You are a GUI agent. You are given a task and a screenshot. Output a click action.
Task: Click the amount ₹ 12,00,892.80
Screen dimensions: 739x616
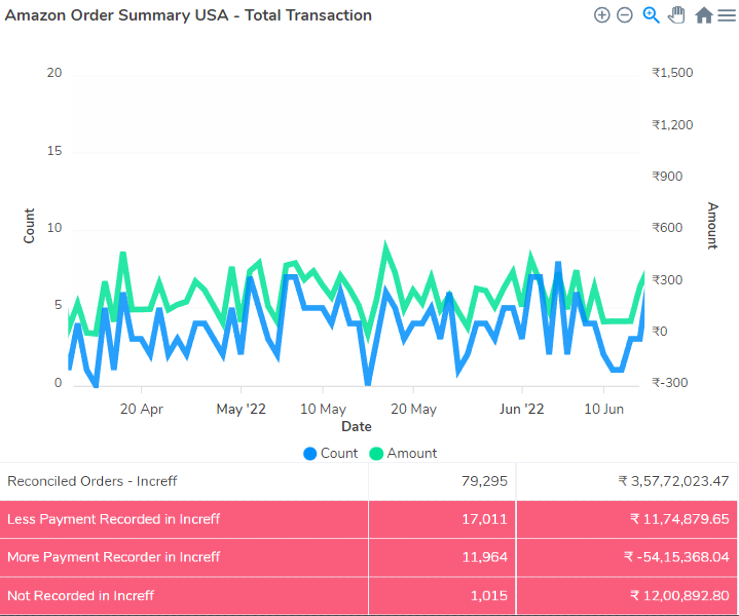point(680,596)
